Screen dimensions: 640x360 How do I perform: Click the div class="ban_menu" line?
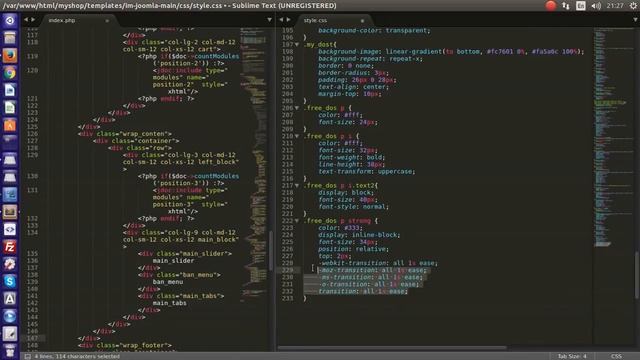pos(180,275)
